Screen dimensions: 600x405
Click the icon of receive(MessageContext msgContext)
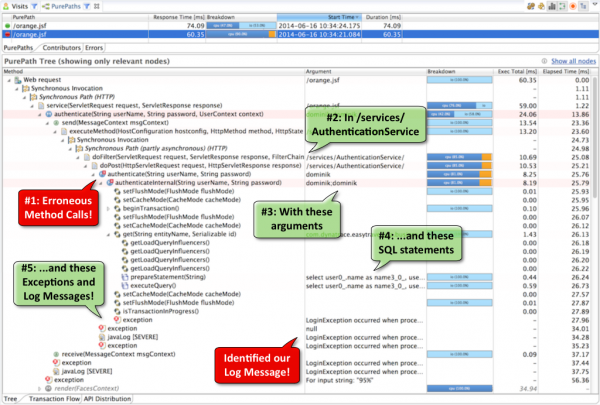[x=56, y=354]
